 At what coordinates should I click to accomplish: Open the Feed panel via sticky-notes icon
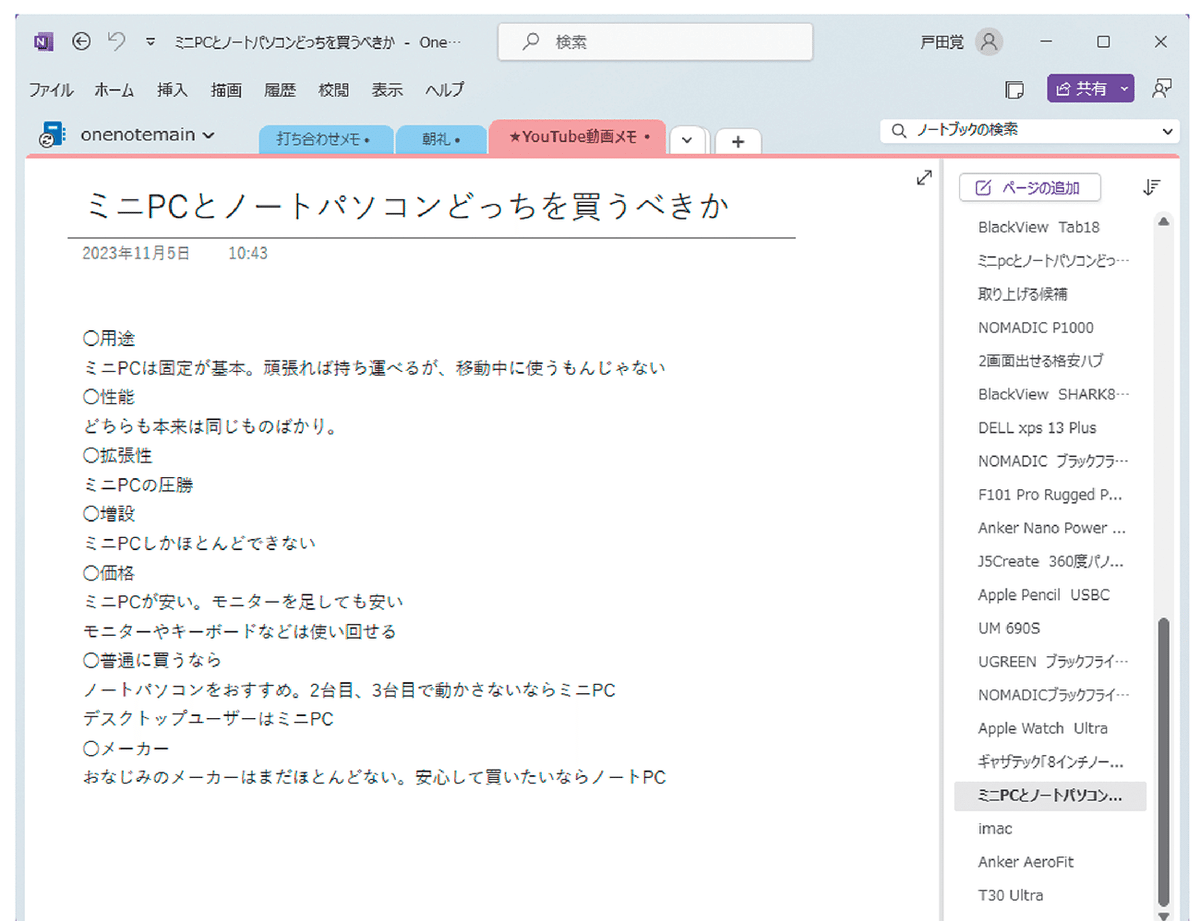tap(1016, 89)
